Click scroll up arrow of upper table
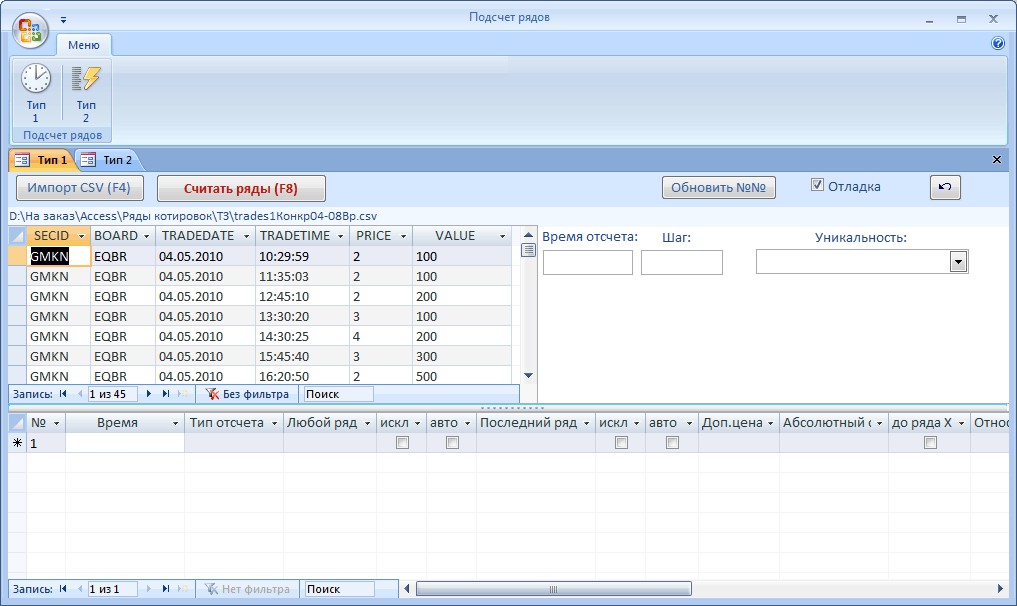The width and height of the screenshot is (1017, 606). click(529, 235)
